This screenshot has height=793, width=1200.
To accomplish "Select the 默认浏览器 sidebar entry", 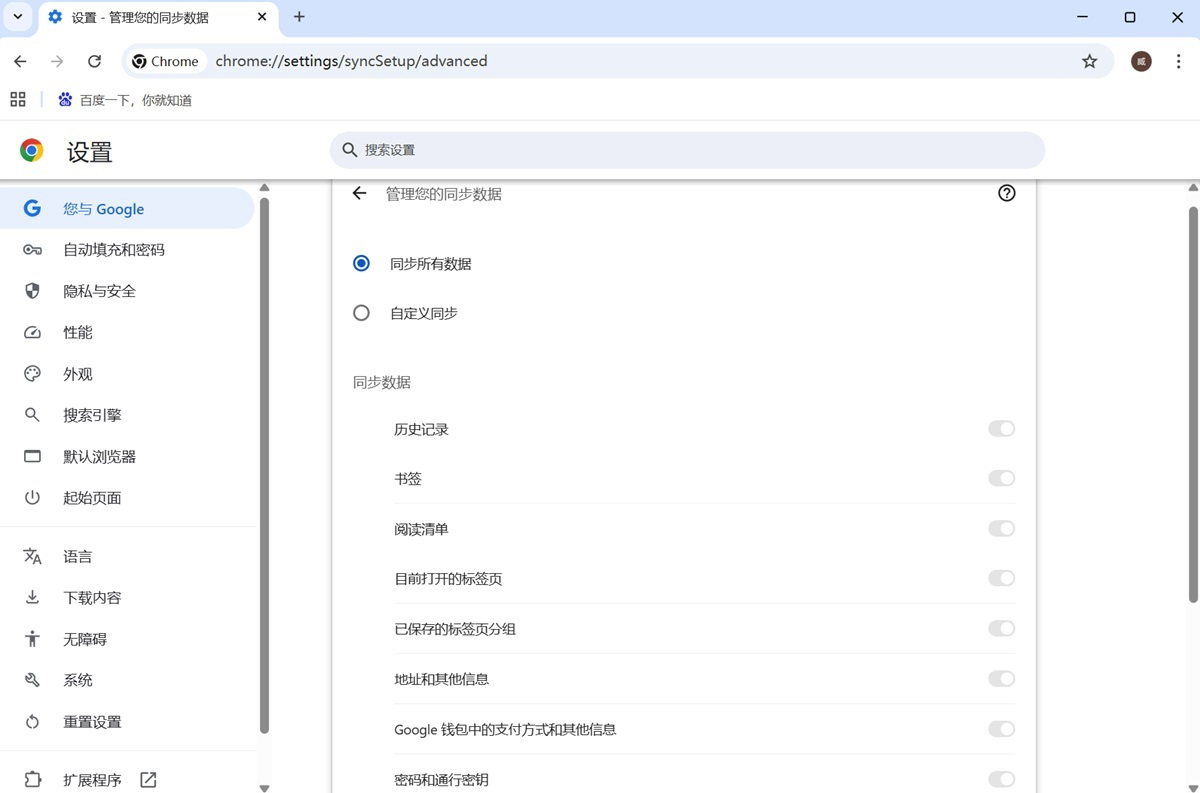I will tap(101, 456).
